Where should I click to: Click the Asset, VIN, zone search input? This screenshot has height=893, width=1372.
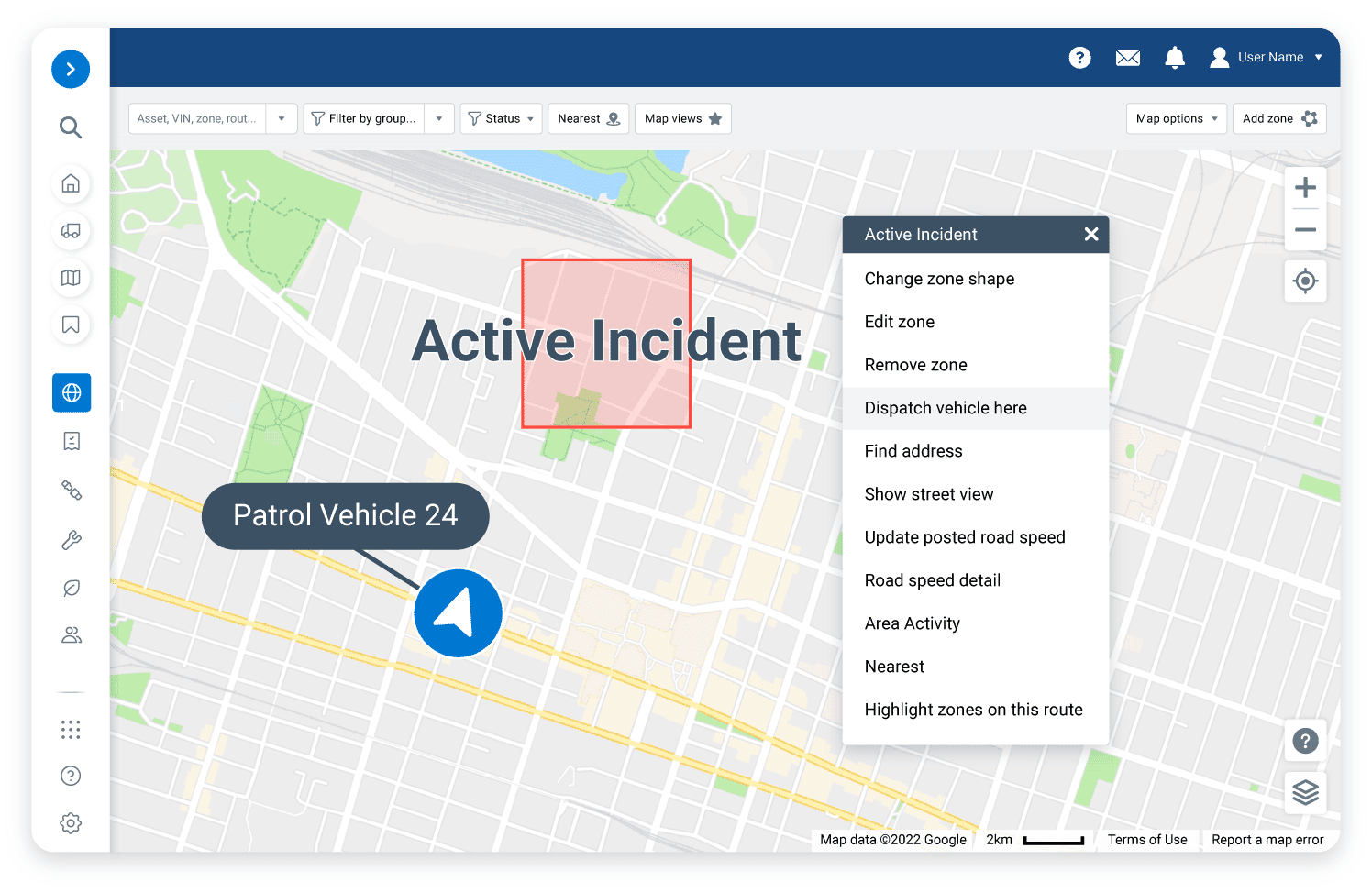point(197,119)
